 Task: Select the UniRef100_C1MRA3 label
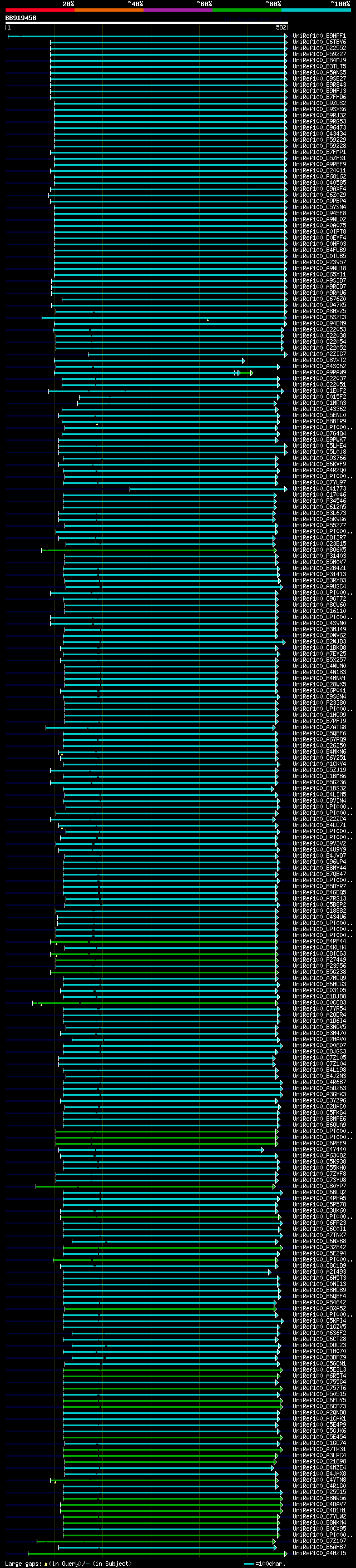(x=319, y=403)
